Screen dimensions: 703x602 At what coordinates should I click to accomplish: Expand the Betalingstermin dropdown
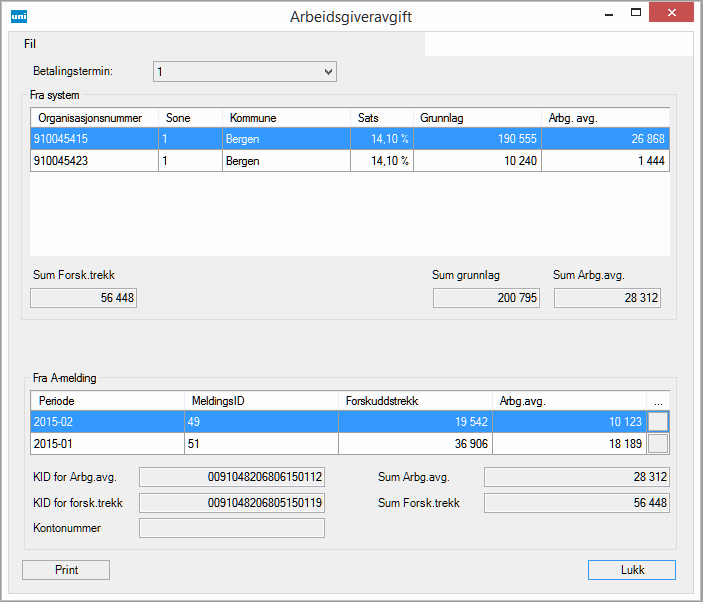(x=327, y=72)
